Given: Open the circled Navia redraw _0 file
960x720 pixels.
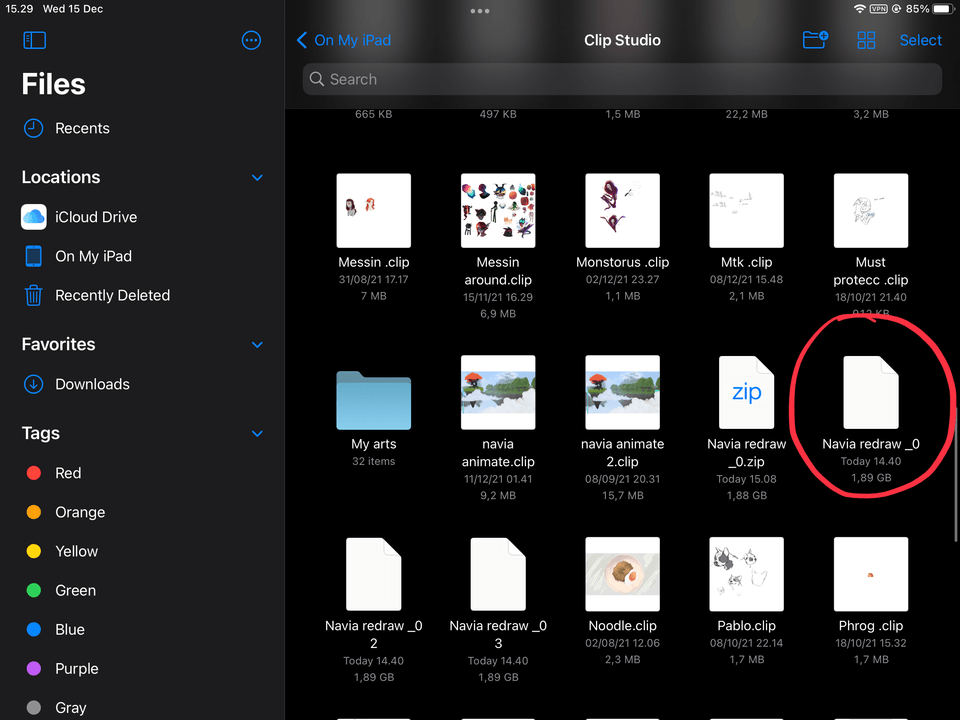Looking at the screenshot, I should click(x=870, y=393).
